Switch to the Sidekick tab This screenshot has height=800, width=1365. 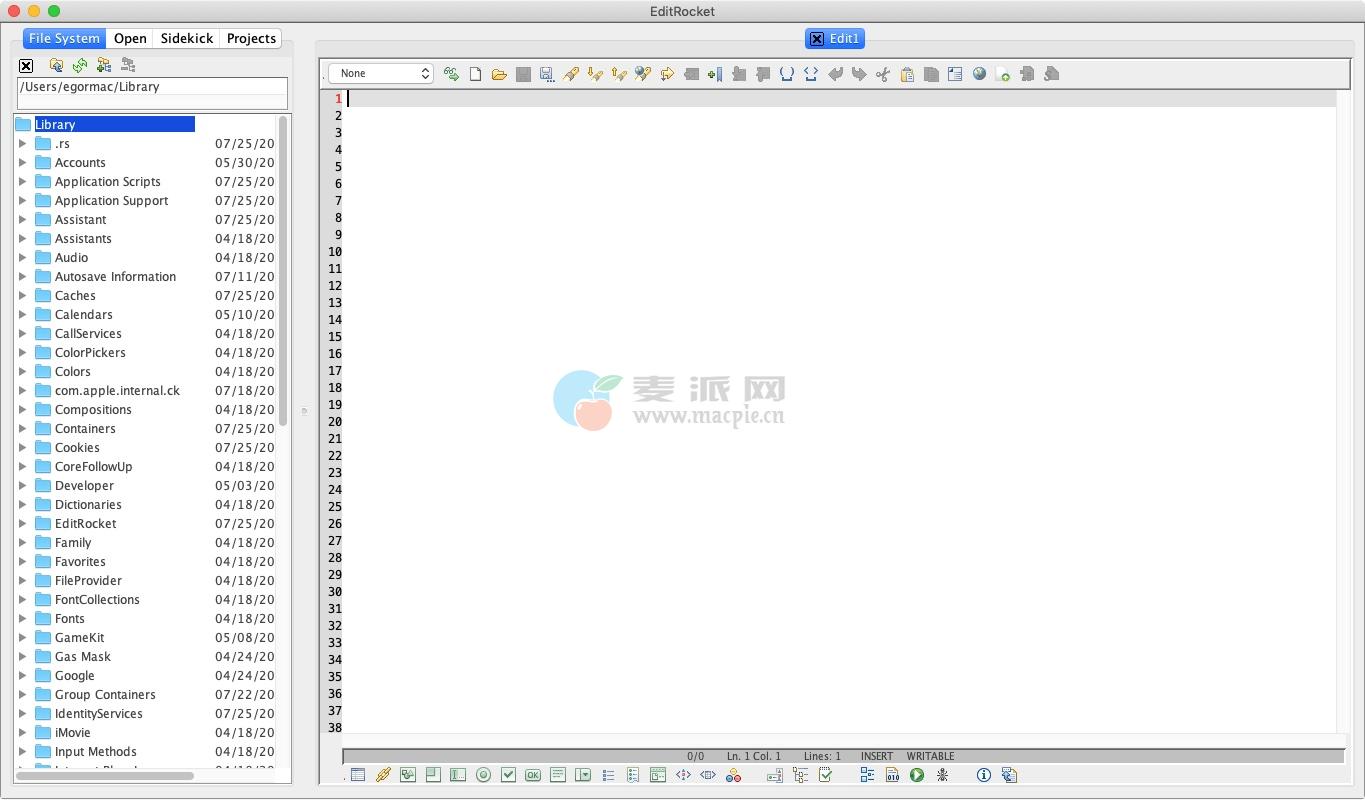[186, 38]
